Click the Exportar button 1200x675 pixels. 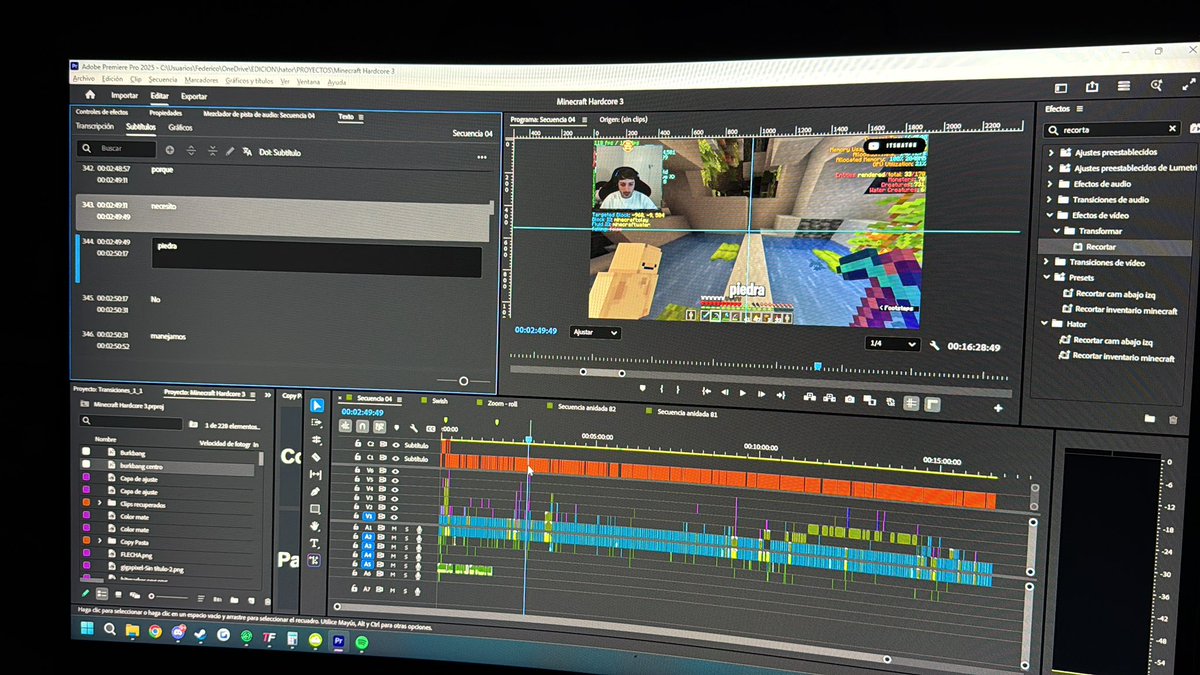click(194, 97)
